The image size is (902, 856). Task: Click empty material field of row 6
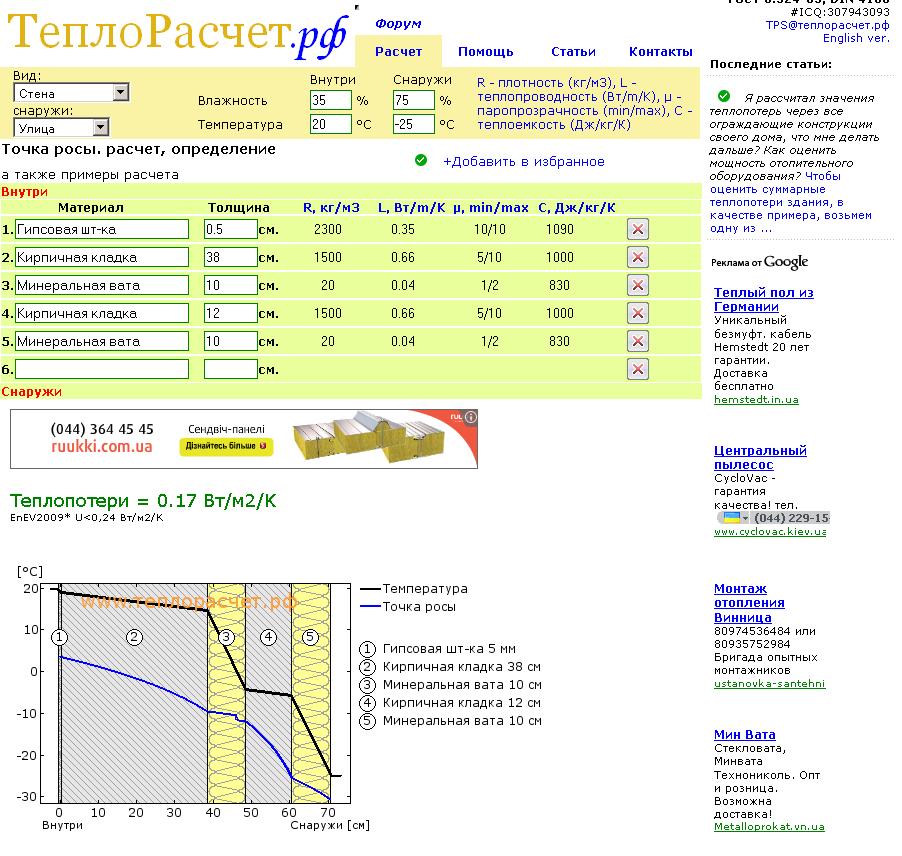(102, 369)
